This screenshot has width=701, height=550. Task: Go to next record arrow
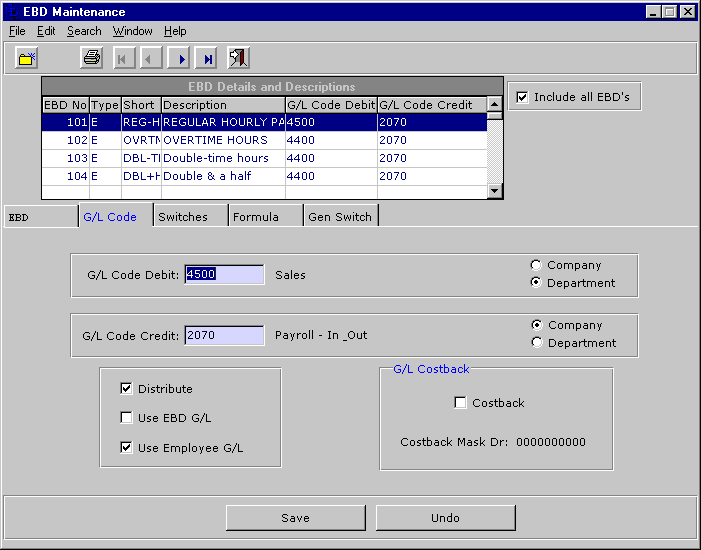(x=179, y=58)
